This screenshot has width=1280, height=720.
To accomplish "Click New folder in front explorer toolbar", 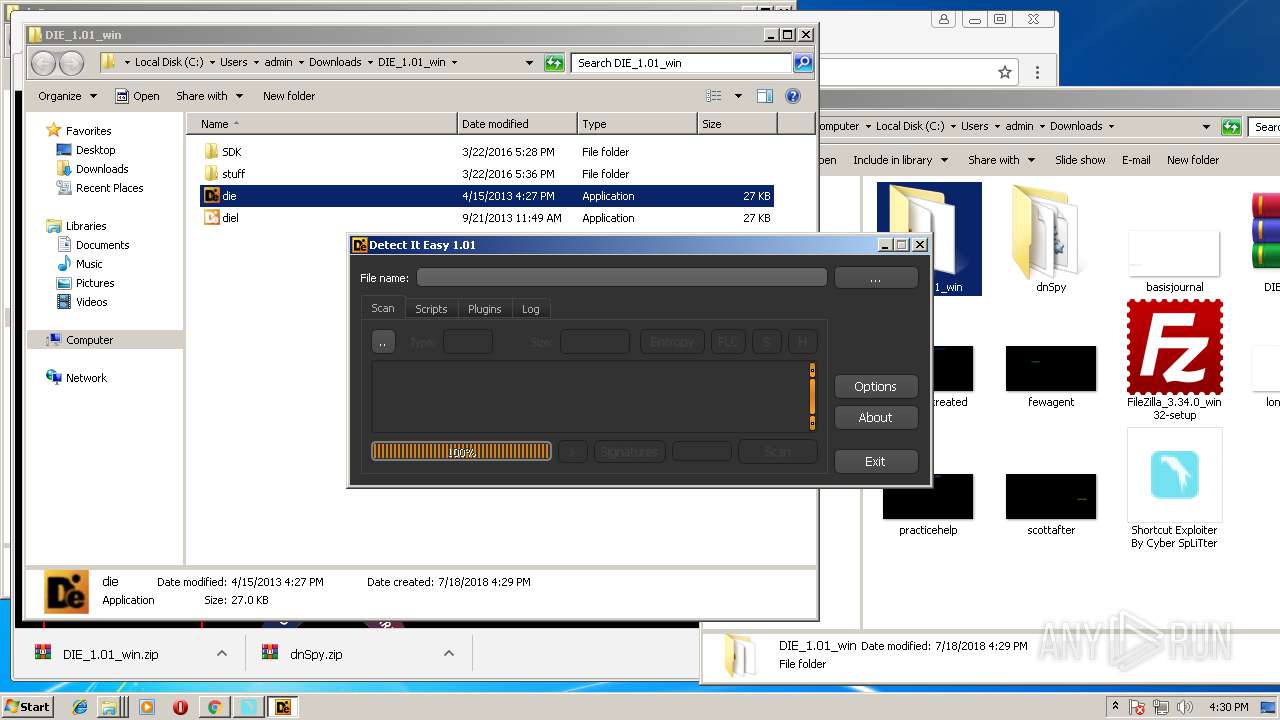I will tap(289, 96).
